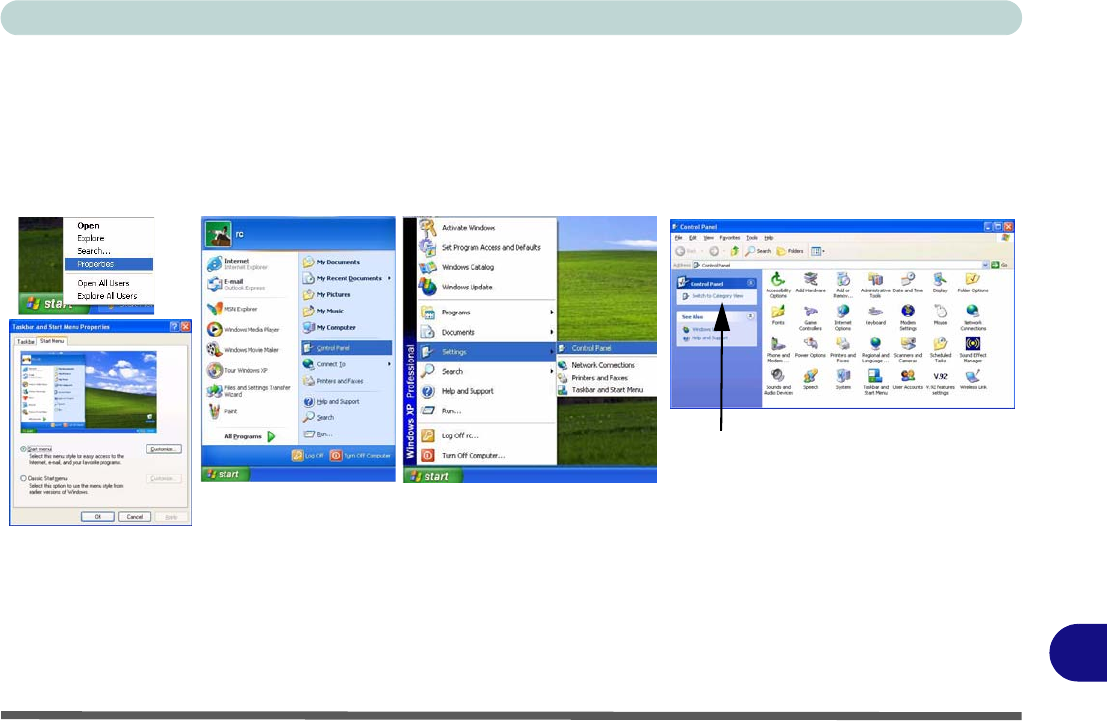
Task: Open the Game Controllers icon
Action: click(810, 318)
